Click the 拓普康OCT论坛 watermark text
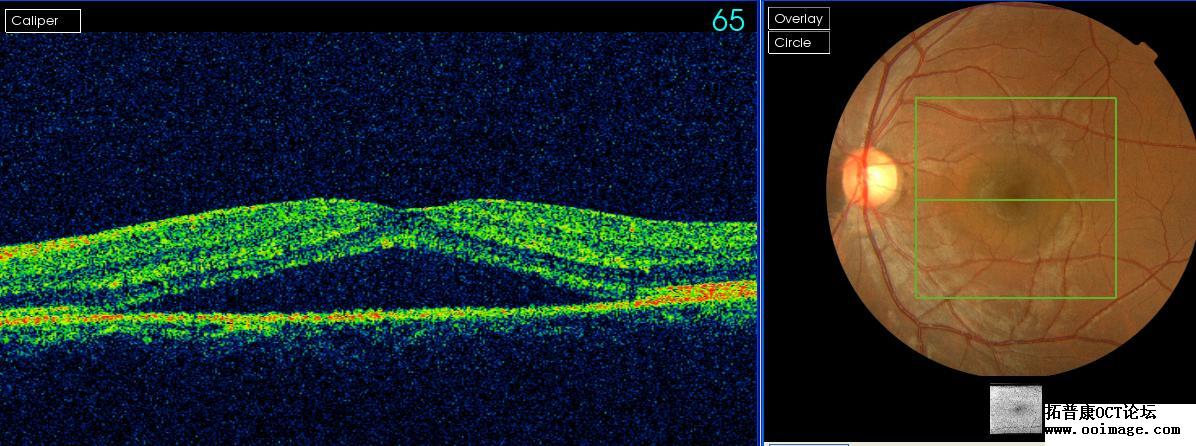This screenshot has height=446, width=1196. (1101, 412)
